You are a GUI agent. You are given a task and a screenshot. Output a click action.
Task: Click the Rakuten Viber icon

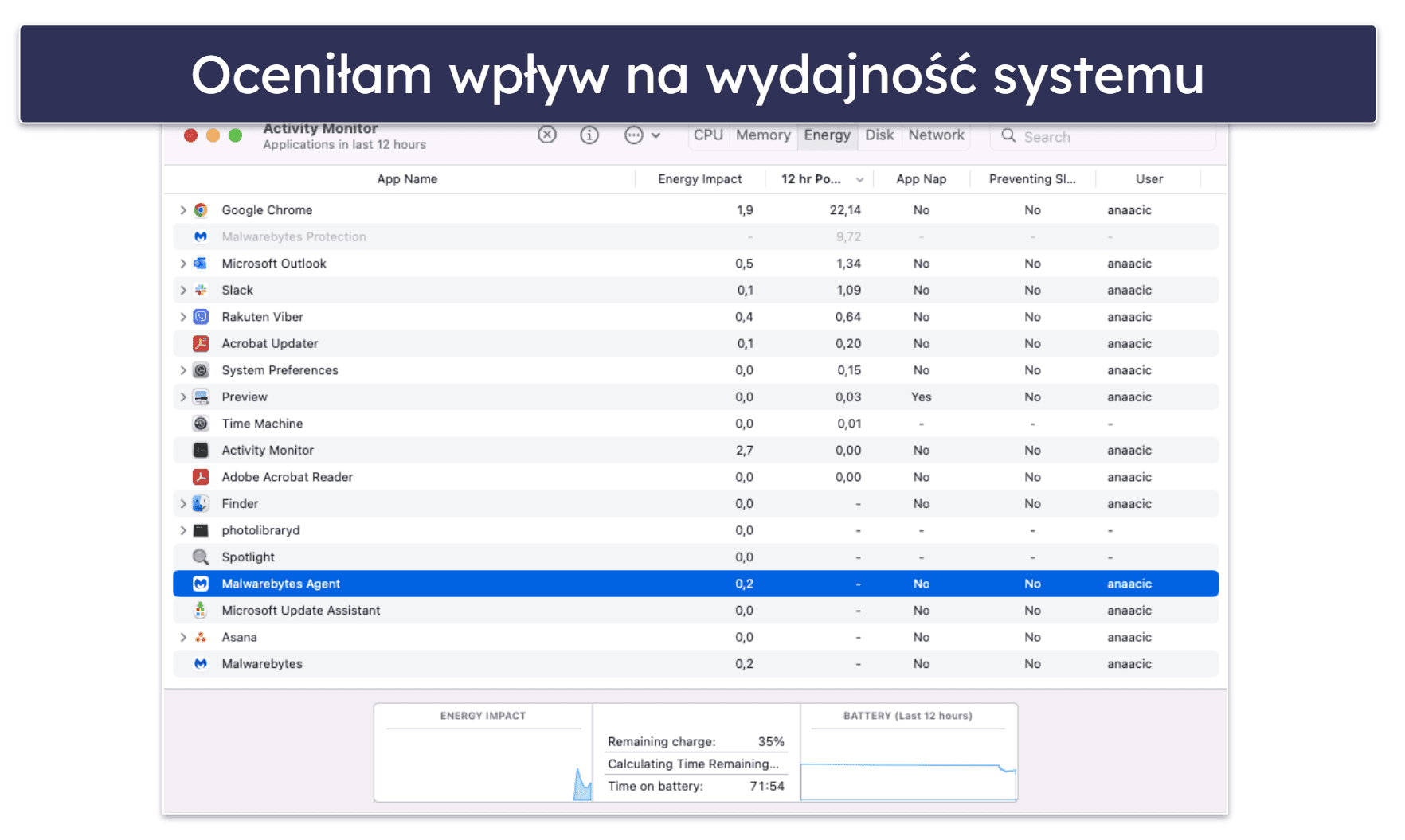[x=201, y=317]
